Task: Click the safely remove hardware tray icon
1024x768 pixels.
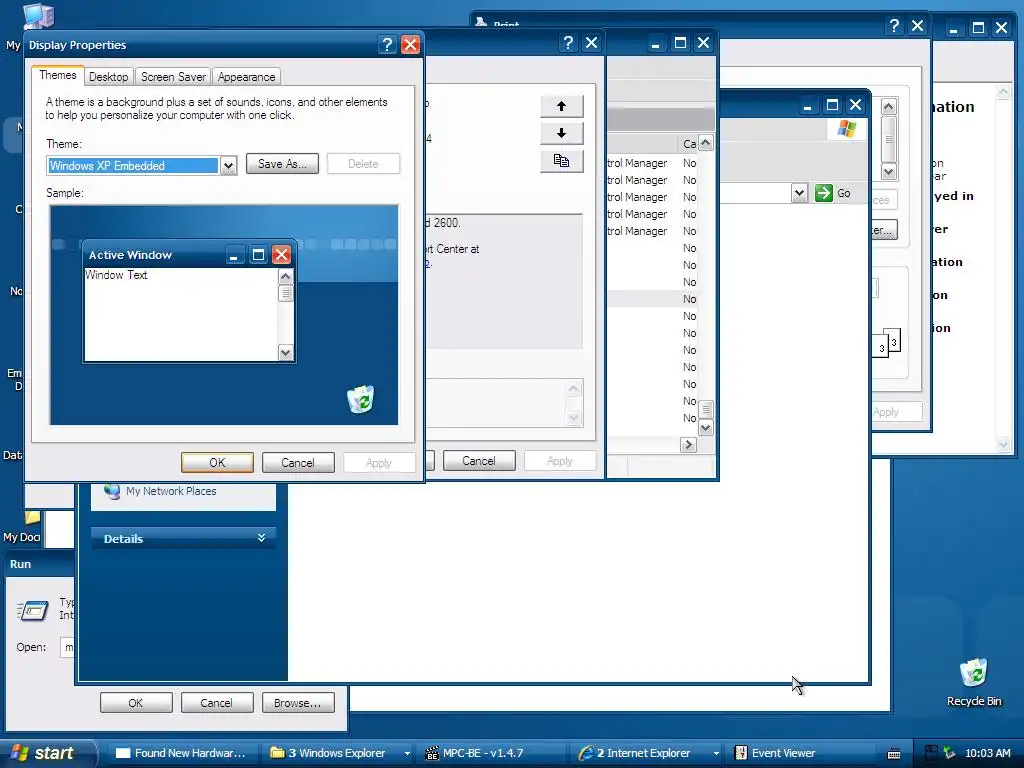Action: click(x=949, y=753)
